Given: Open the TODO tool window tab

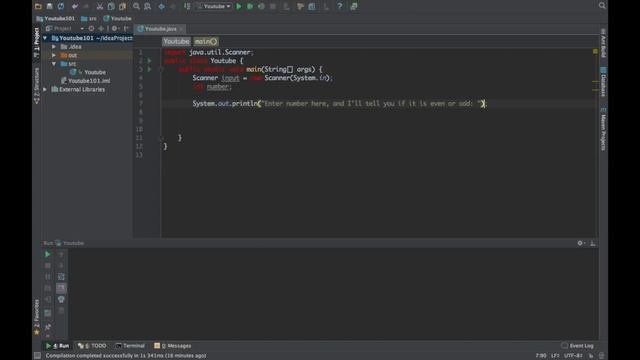Looking at the screenshot, I should 92,346.
